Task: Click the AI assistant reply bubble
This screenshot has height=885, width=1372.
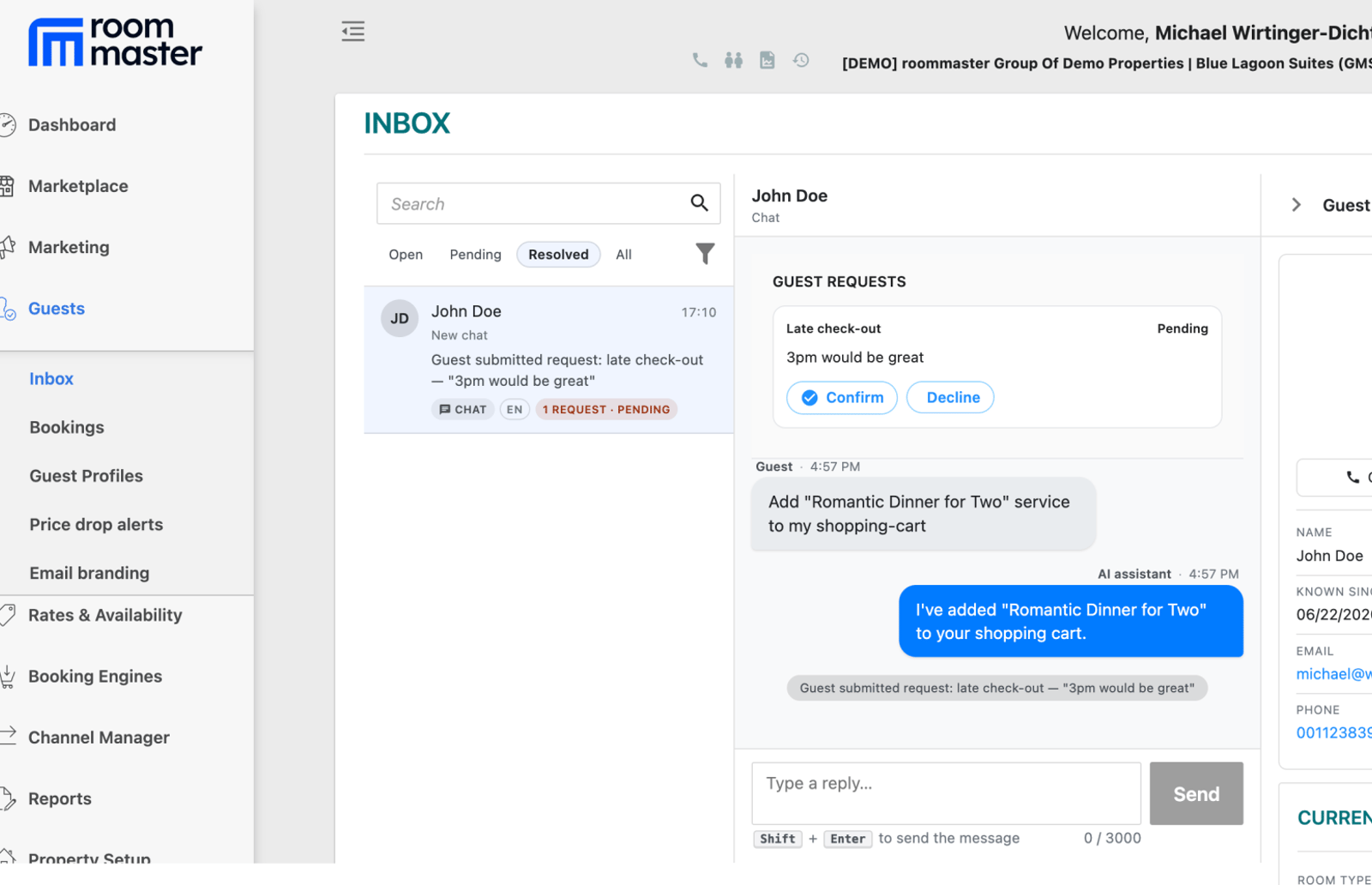Action: (1071, 622)
